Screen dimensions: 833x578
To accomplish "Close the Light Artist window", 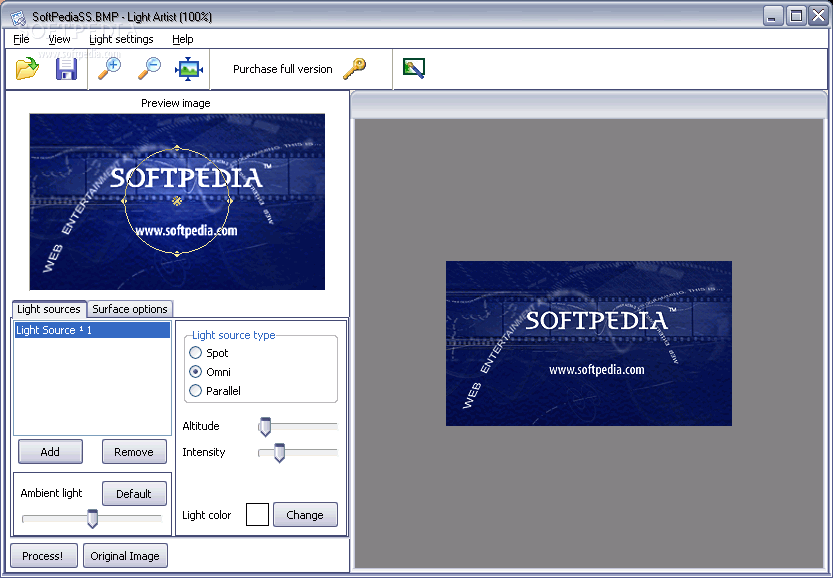I will click(818, 16).
